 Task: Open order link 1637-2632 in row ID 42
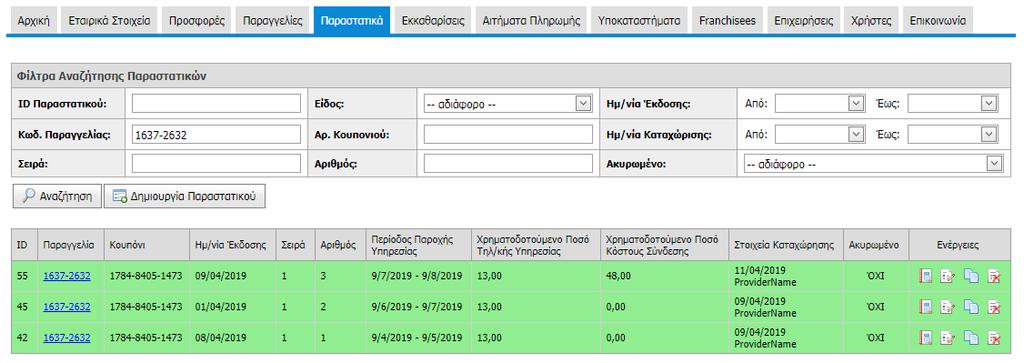67,338
